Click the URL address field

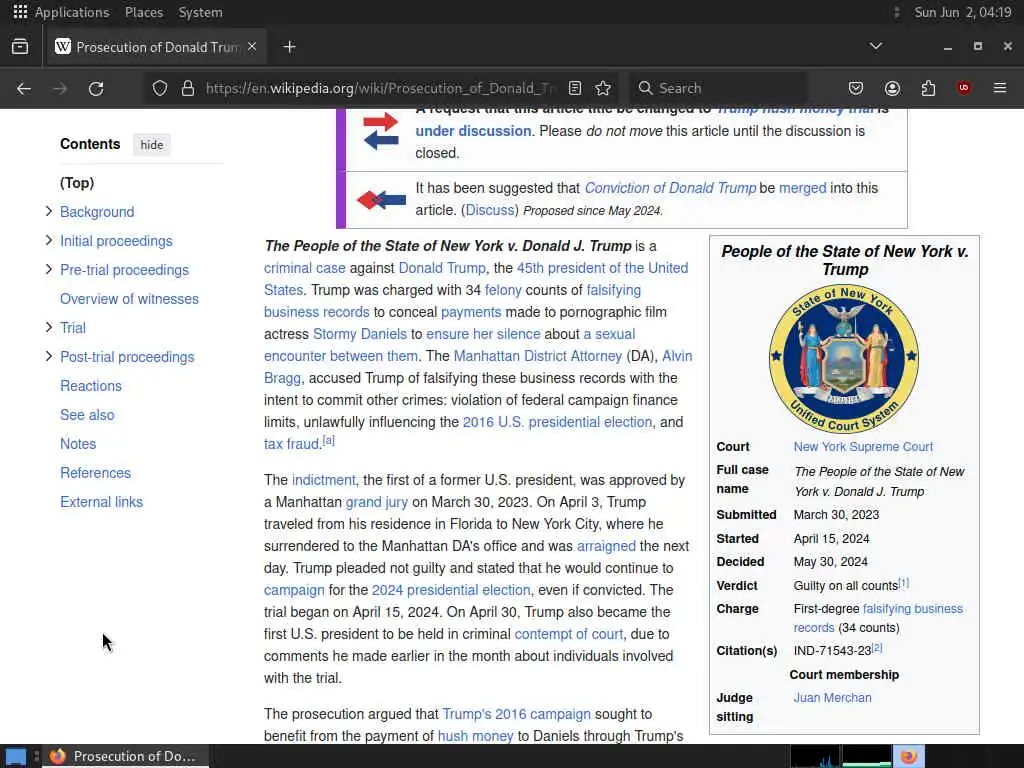(379, 88)
